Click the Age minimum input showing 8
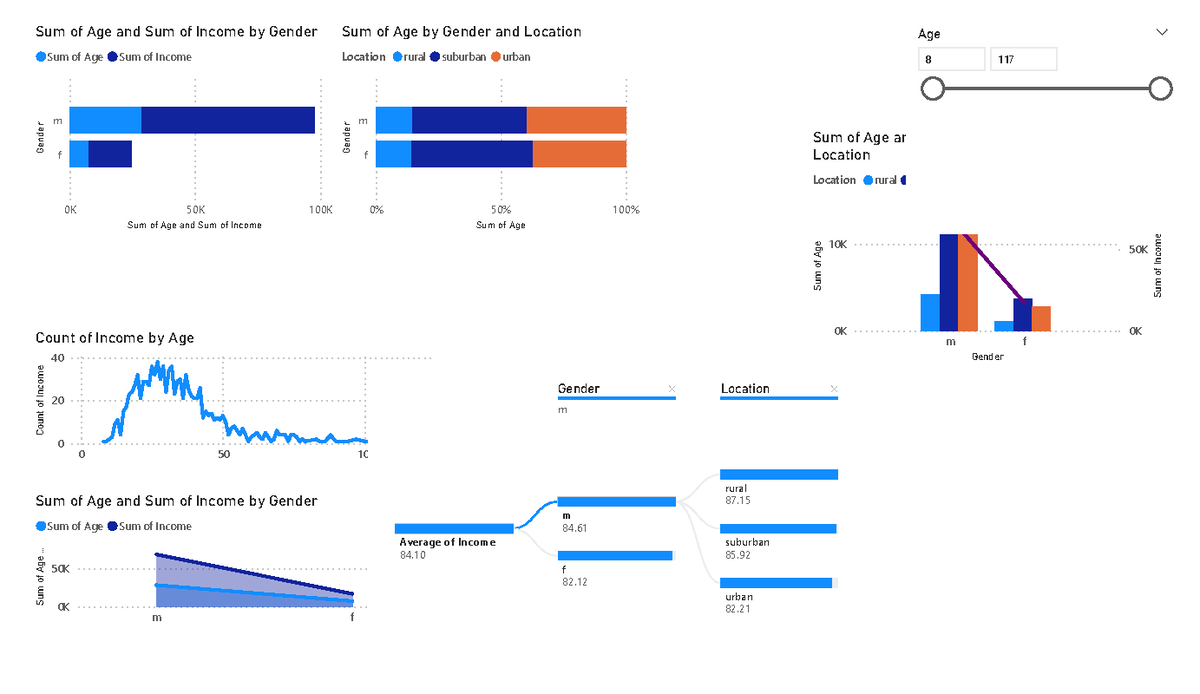 click(950, 59)
